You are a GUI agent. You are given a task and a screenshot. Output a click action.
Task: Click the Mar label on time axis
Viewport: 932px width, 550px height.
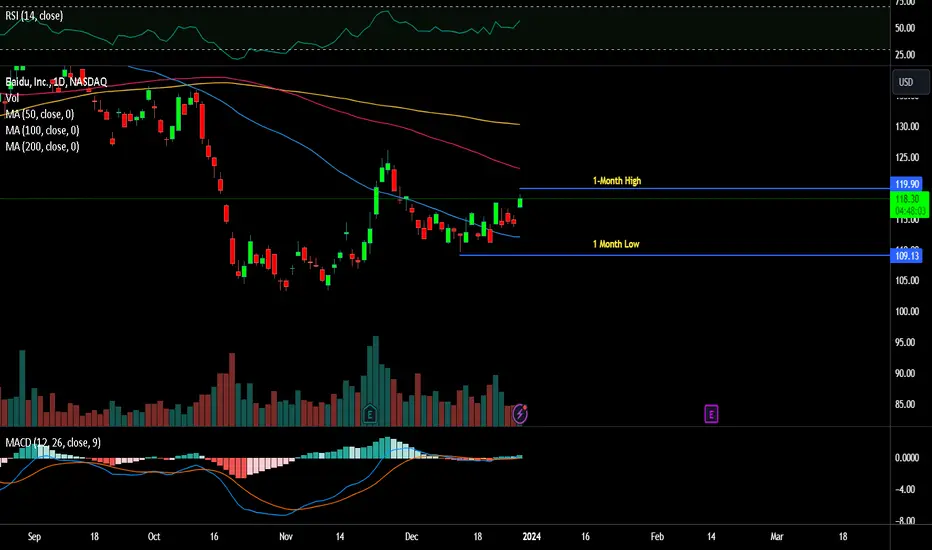[x=776, y=536]
